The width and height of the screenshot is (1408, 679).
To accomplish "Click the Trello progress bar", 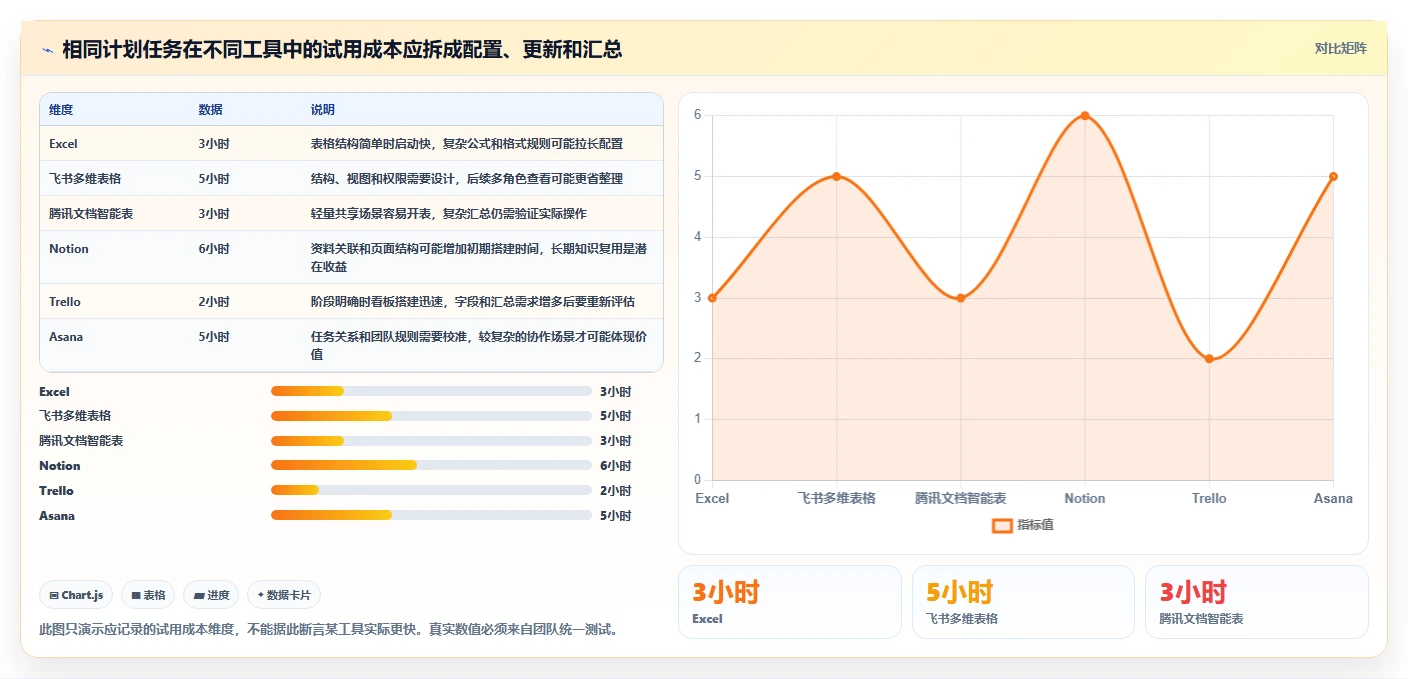I will (431, 490).
